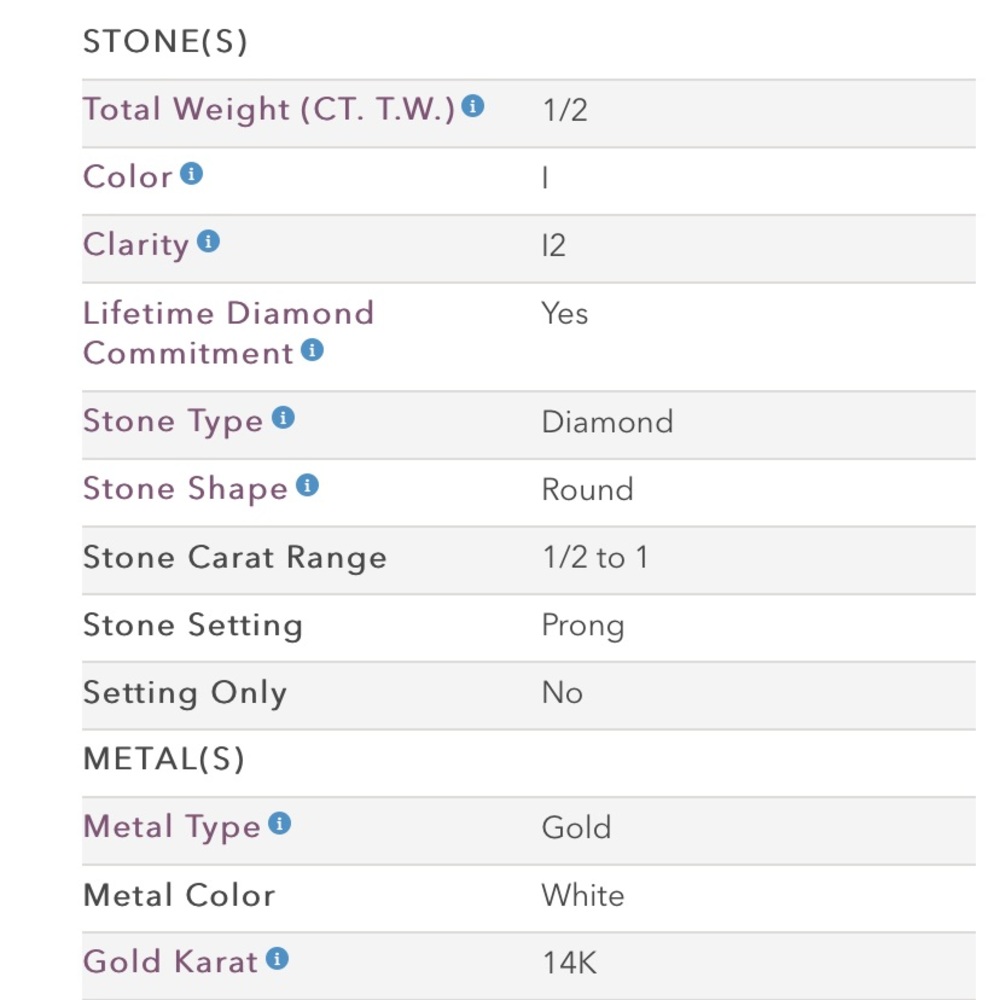Click the STONE(S) section heading
Viewport: 1000px width, 1000px height.
tap(165, 42)
